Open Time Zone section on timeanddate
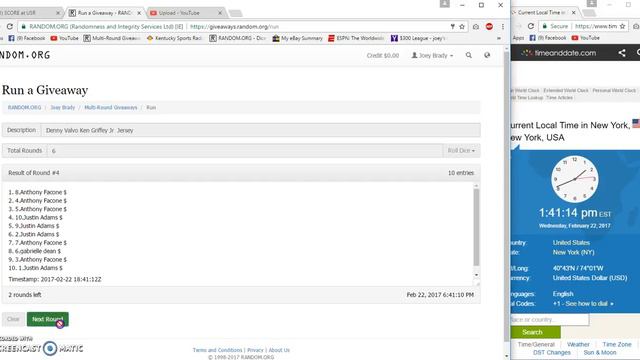The image size is (640, 360). click(x=617, y=344)
